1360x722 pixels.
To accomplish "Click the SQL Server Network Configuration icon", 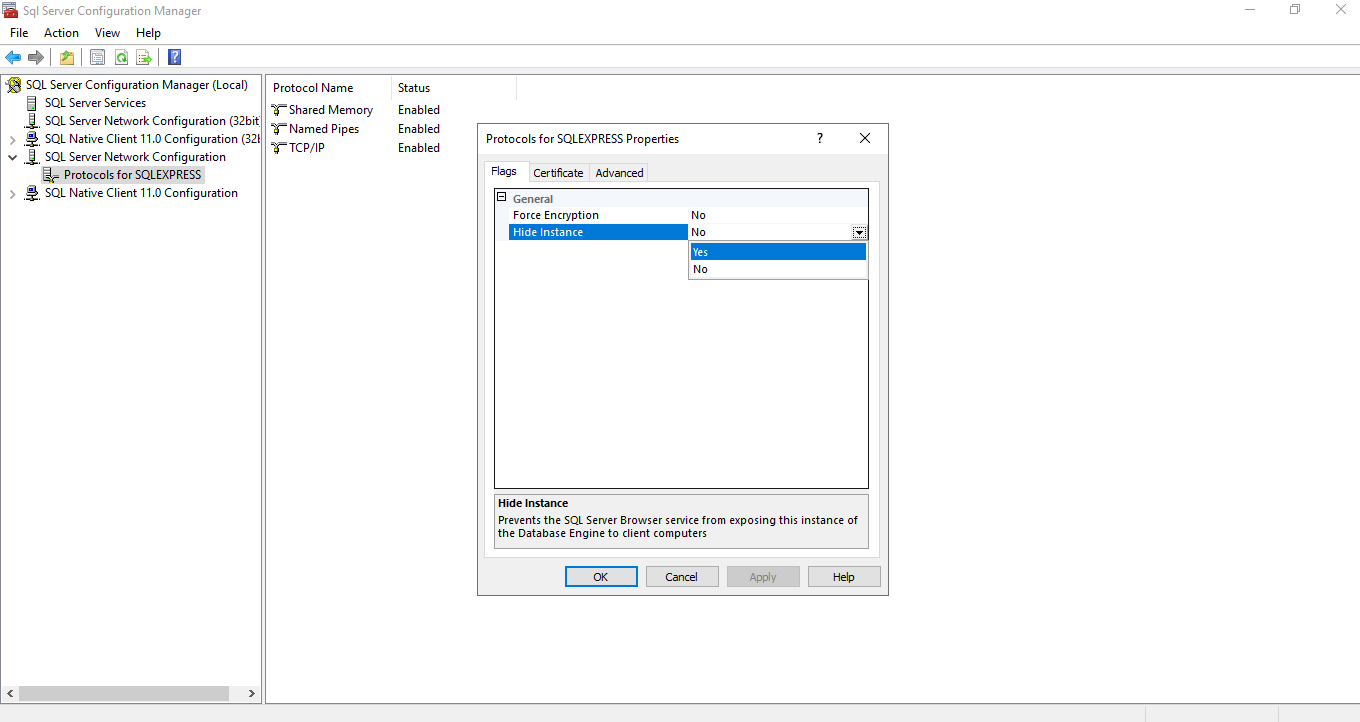I will (x=32, y=157).
